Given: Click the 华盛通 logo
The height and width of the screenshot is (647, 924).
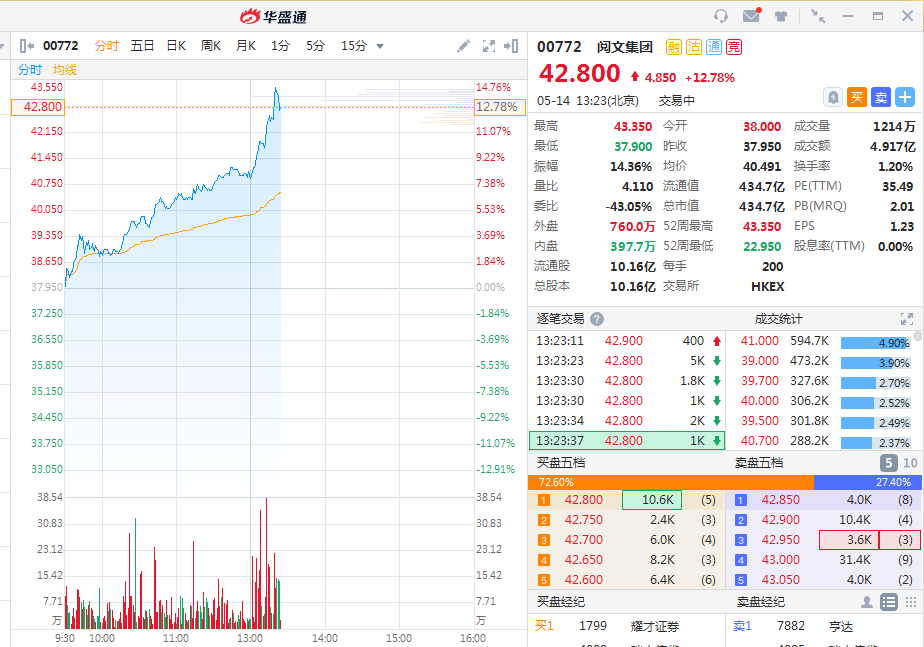Looking at the screenshot, I should click(x=273, y=16).
